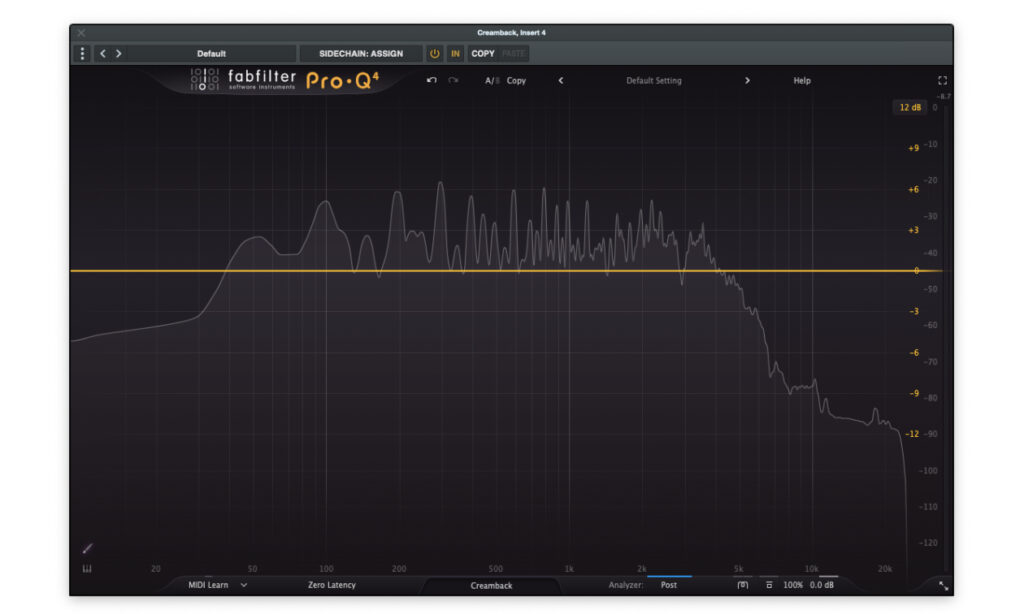The height and width of the screenshot is (614, 1024).
Task: Adjust the 0.0 dB output gain
Action: 822,585
